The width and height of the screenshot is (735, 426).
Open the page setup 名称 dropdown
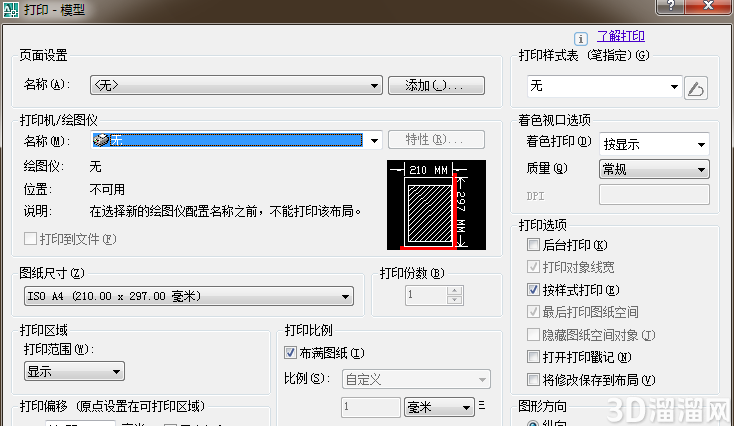click(x=236, y=85)
